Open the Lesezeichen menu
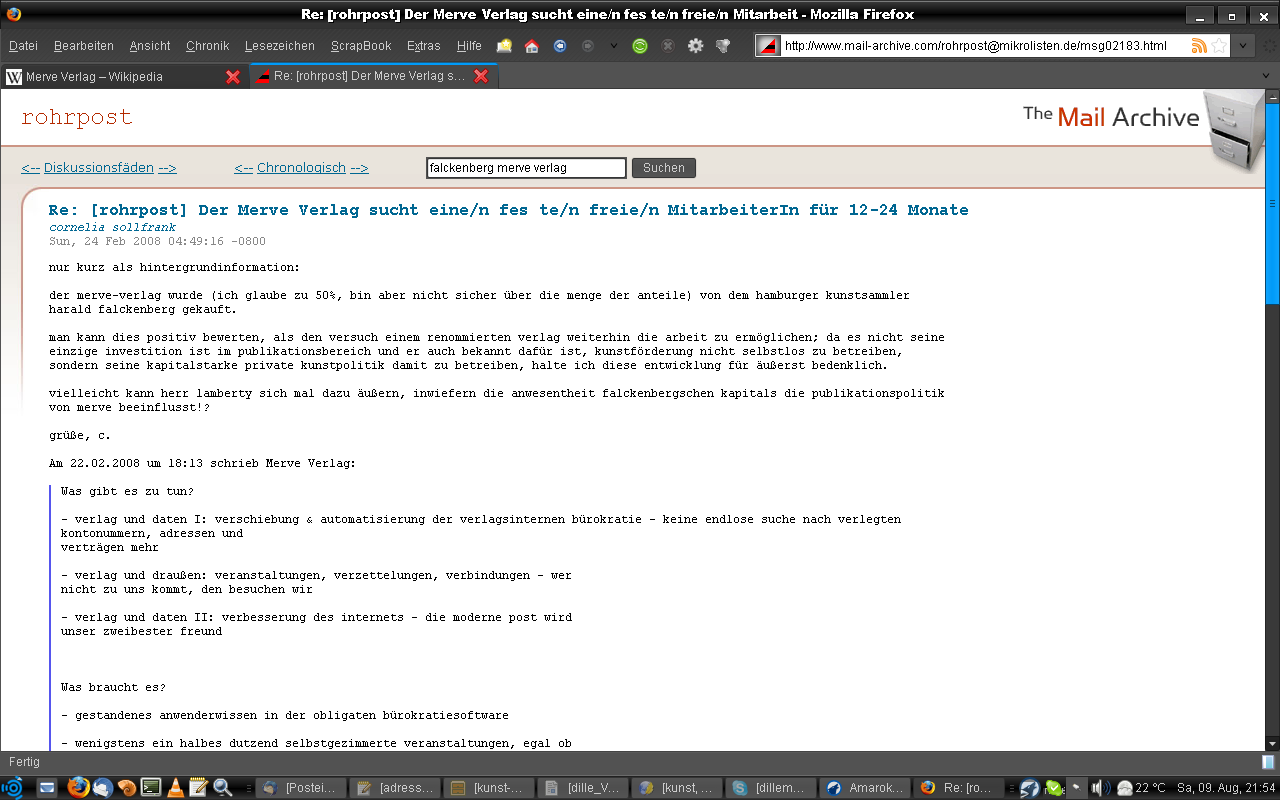Viewport: 1280px width, 800px height. (x=280, y=46)
